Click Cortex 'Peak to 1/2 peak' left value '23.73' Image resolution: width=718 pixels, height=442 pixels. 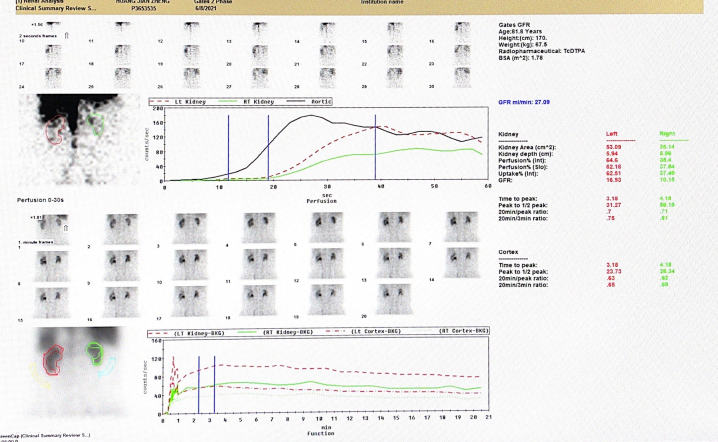pyautogui.click(x=613, y=272)
